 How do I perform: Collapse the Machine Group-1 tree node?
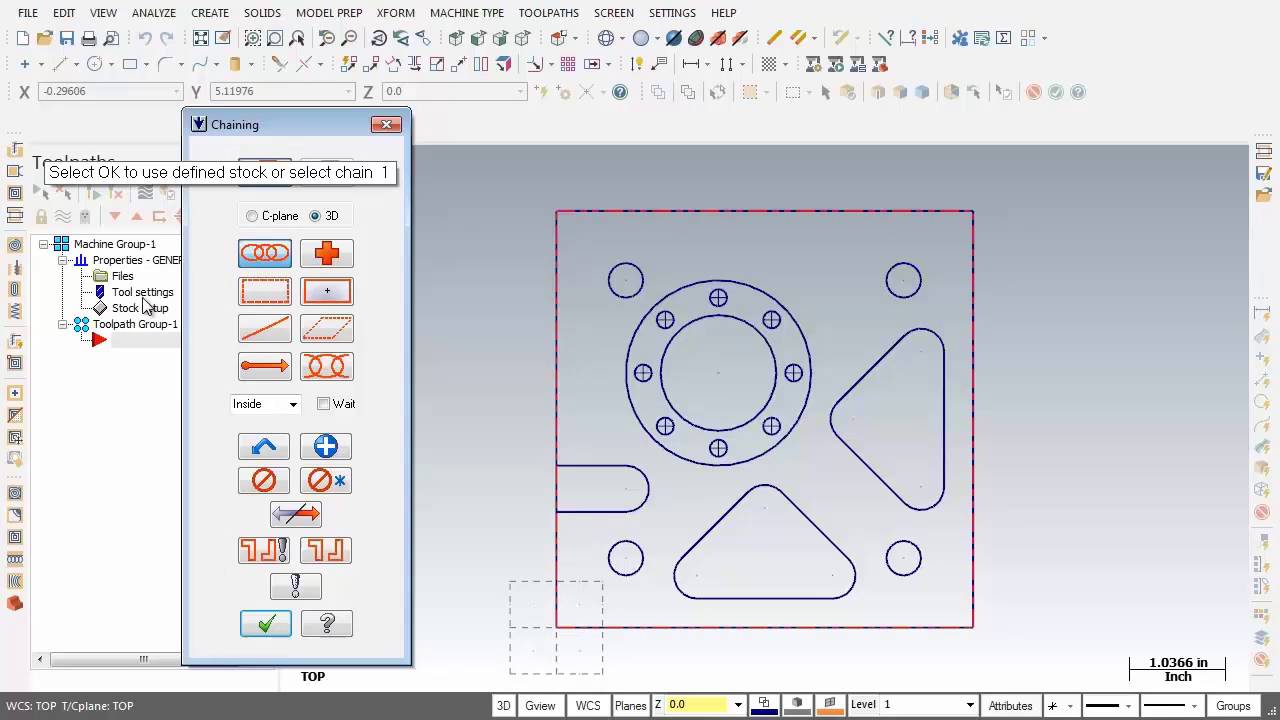click(x=44, y=244)
